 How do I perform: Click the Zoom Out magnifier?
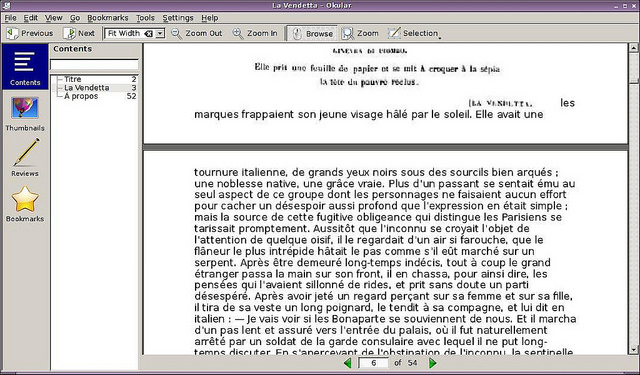pyautogui.click(x=196, y=33)
